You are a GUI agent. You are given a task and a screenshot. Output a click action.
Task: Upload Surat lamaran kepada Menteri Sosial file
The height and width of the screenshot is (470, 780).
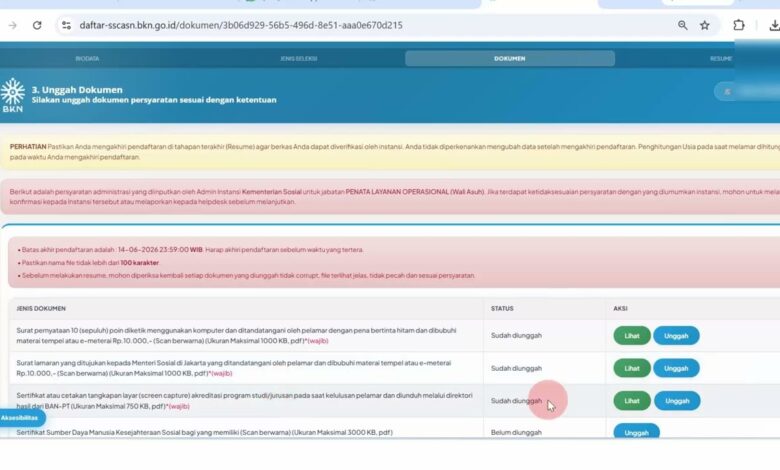676,369
